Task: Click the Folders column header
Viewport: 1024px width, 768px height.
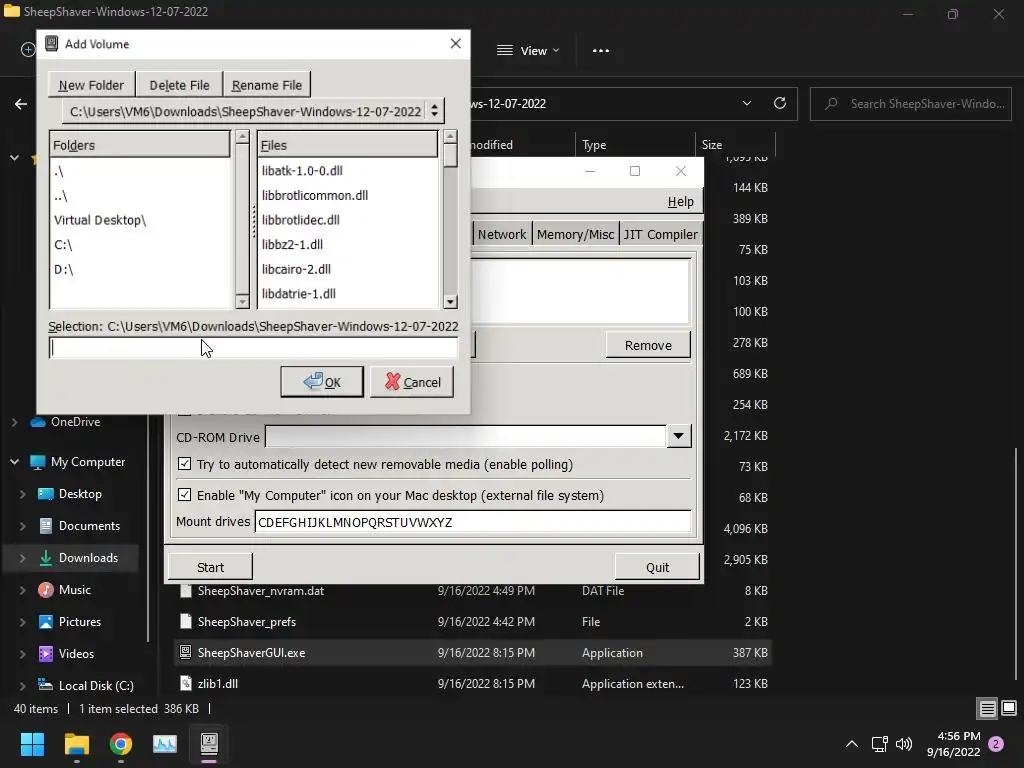Action: click(140, 144)
